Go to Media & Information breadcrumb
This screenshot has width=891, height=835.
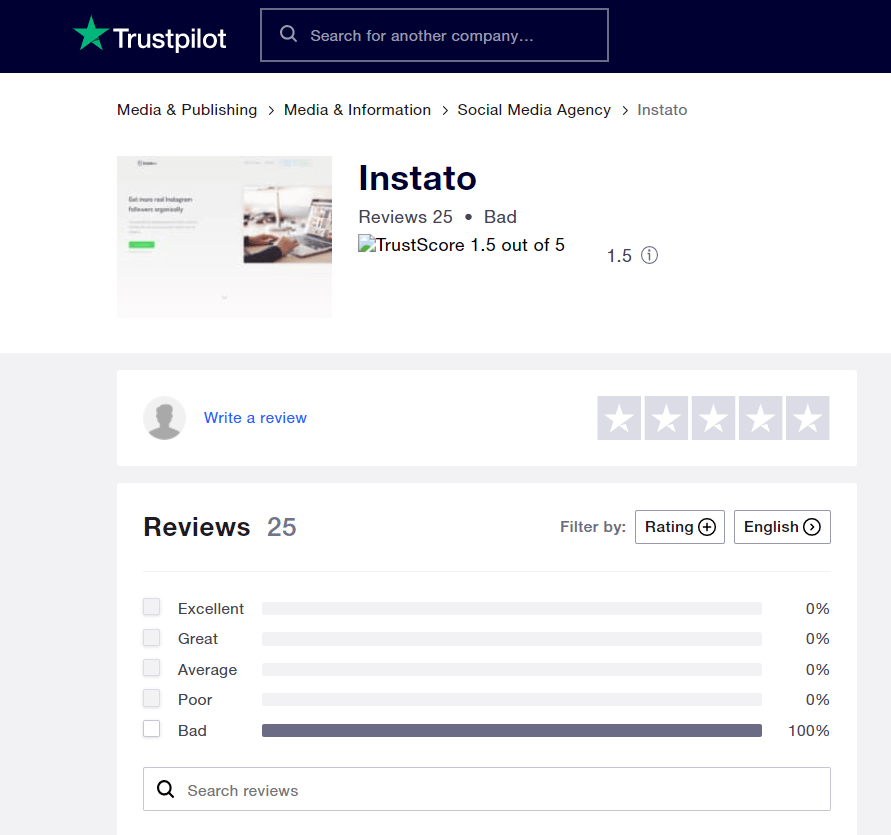coord(357,110)
